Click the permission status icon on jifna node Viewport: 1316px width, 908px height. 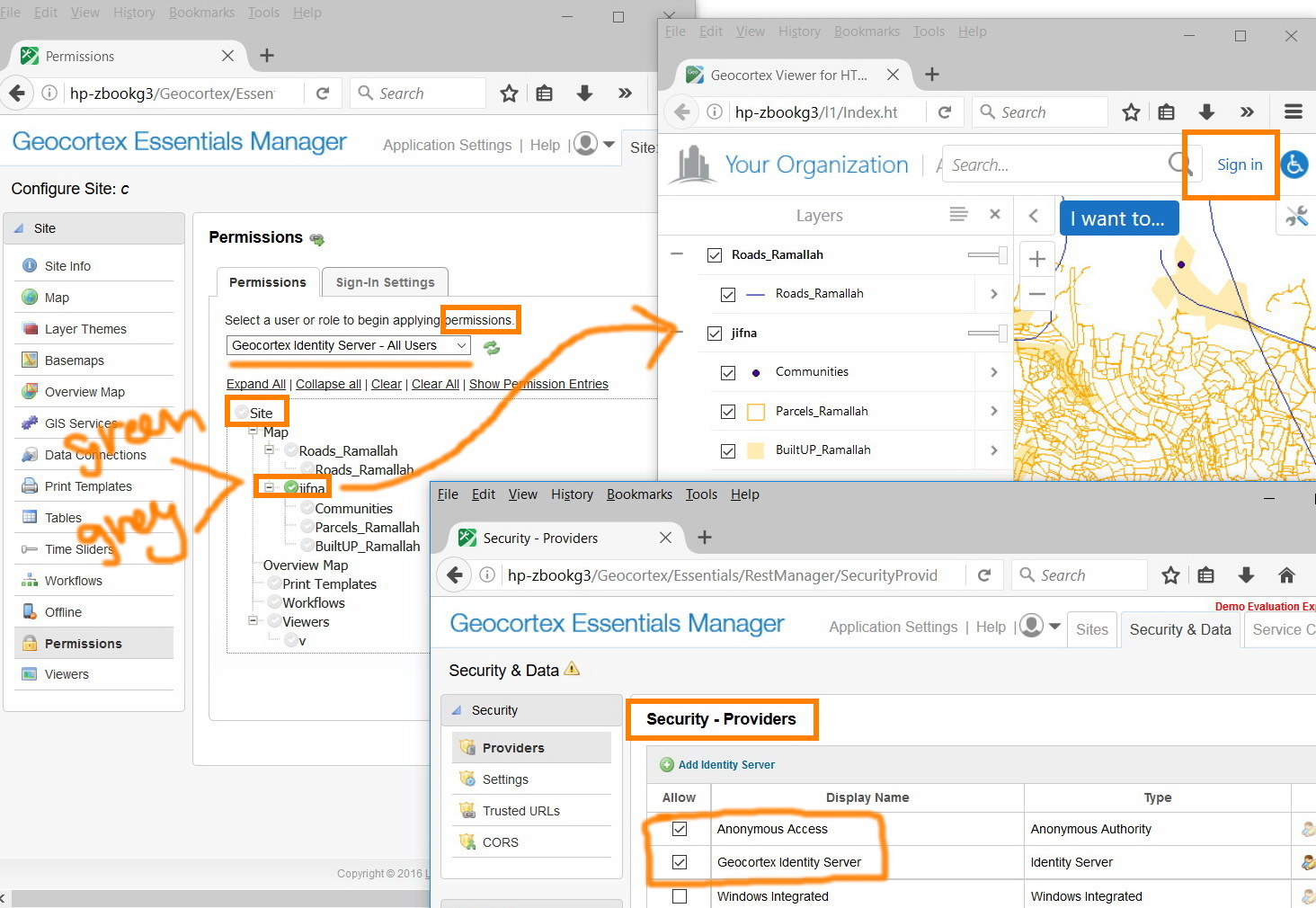[x=291, y=487]
